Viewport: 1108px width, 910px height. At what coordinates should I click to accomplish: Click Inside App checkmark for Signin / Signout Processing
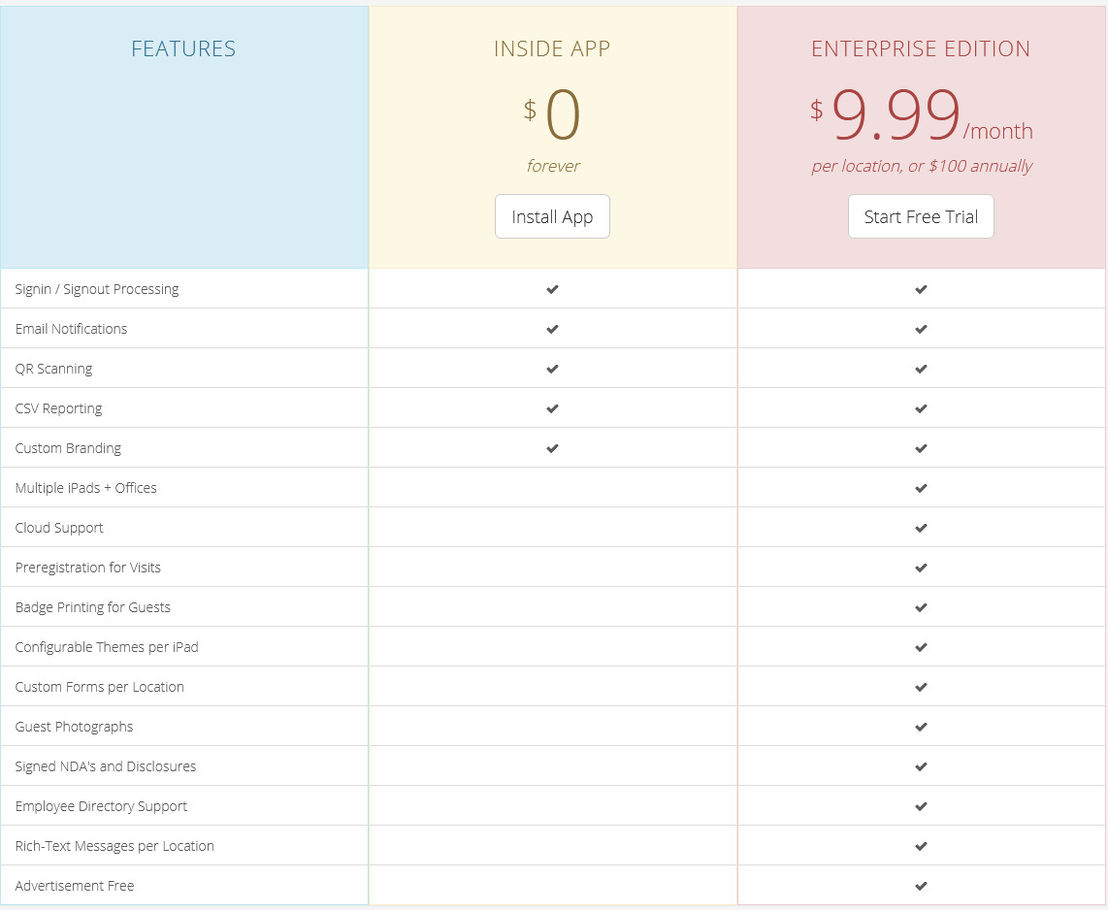(x=553, y=289)
